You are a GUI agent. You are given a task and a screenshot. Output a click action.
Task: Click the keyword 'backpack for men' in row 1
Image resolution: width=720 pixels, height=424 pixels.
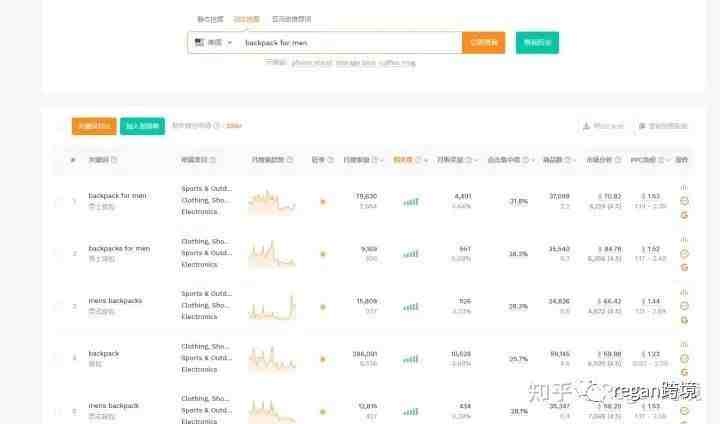118,196
